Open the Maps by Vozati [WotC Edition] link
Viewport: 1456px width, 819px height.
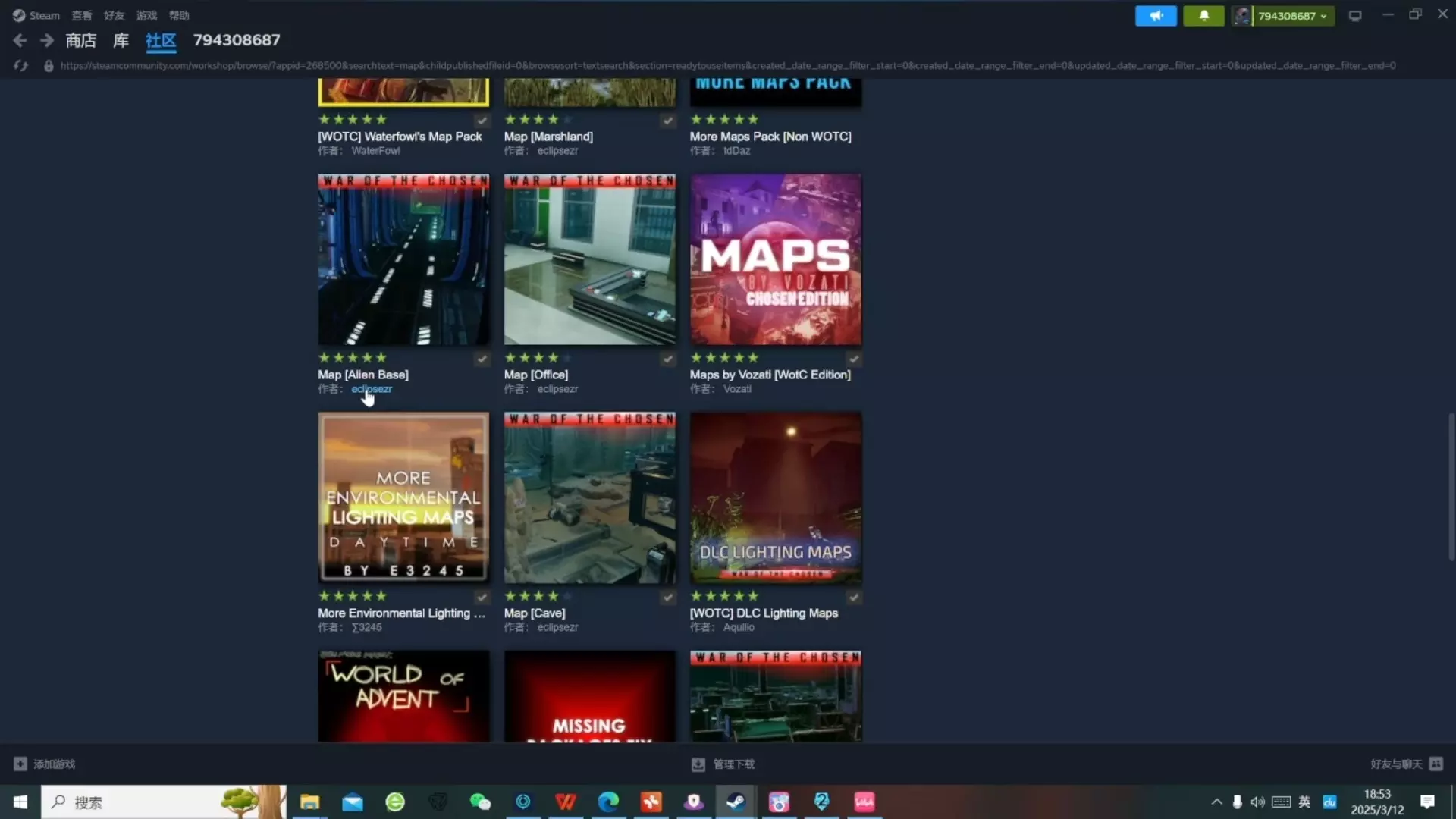(x=770, y=375)
